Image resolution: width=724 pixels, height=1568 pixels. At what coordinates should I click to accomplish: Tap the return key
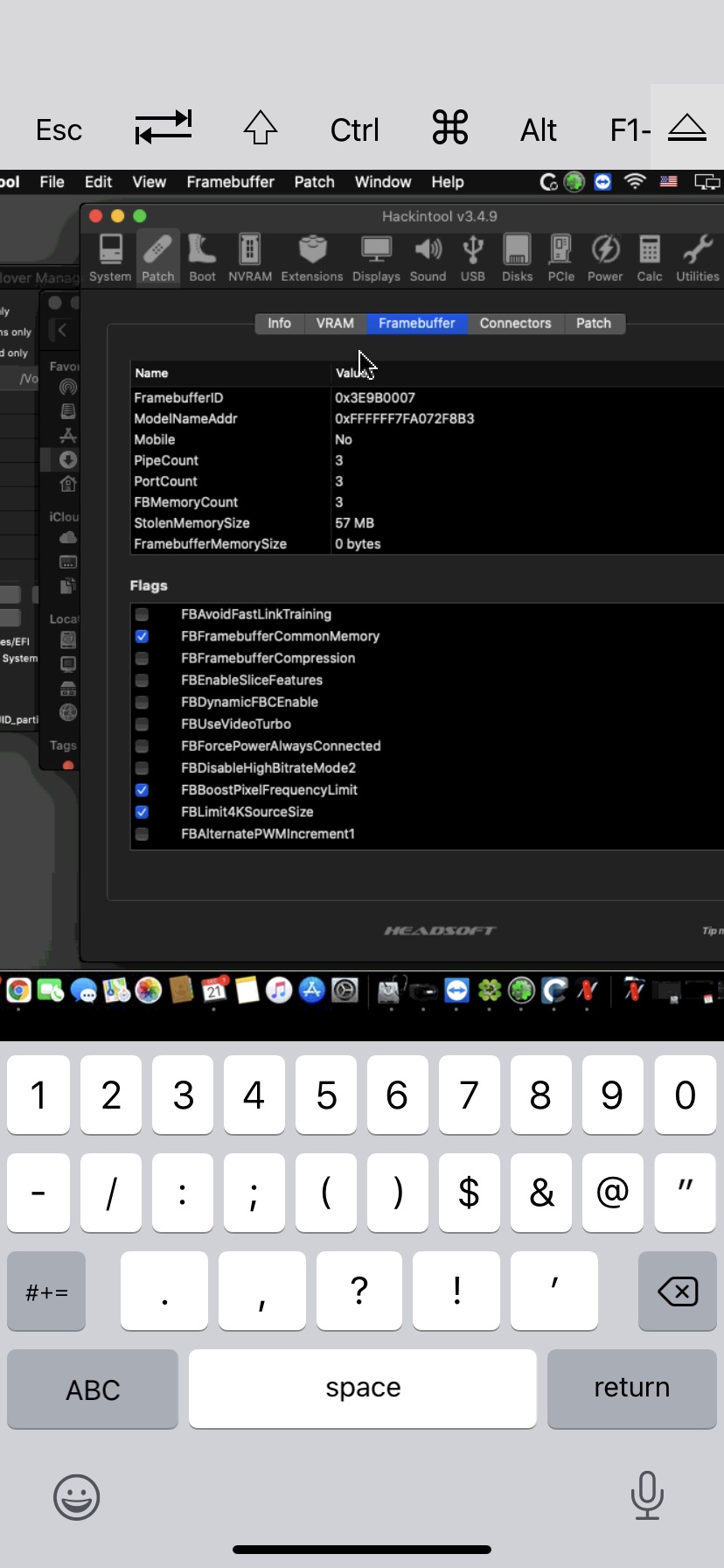pos(632,1389)
